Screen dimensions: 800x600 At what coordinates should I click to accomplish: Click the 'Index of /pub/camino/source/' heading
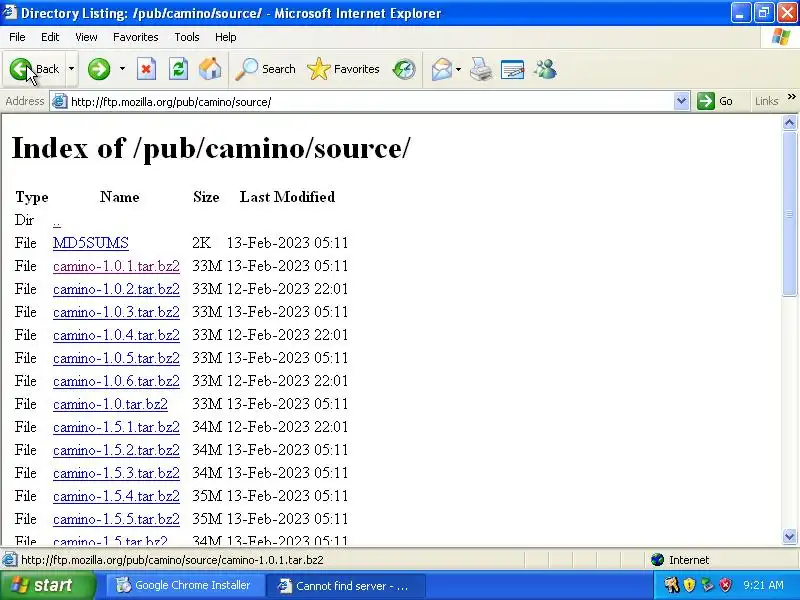pyautogui.click(x=211, y=148)
